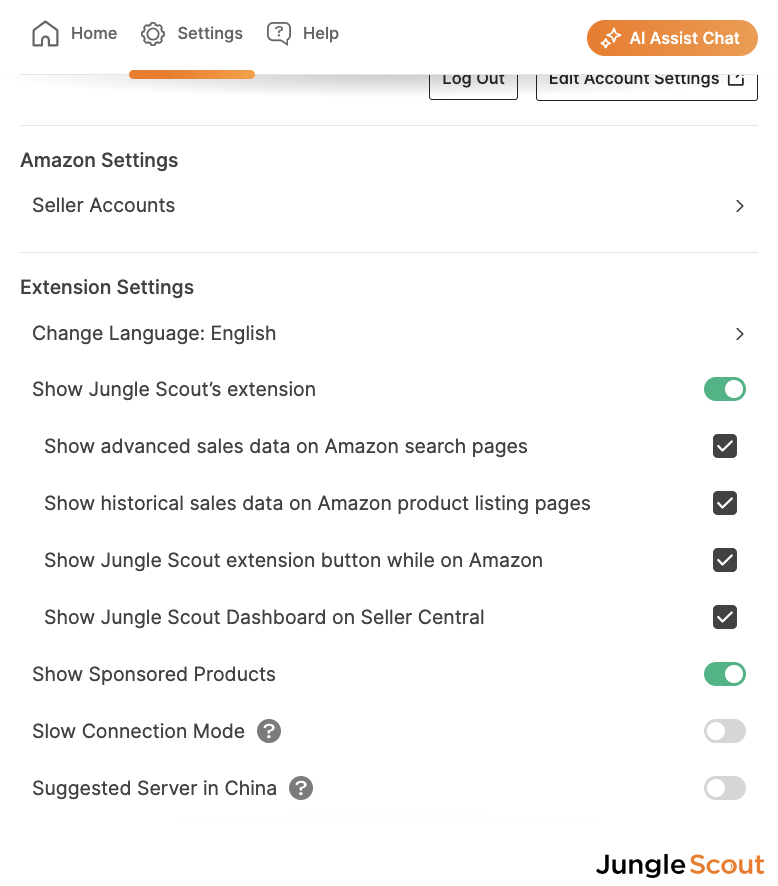Click the Log Out button
Viewport: 778px width, 886px height.
[473, 84]
